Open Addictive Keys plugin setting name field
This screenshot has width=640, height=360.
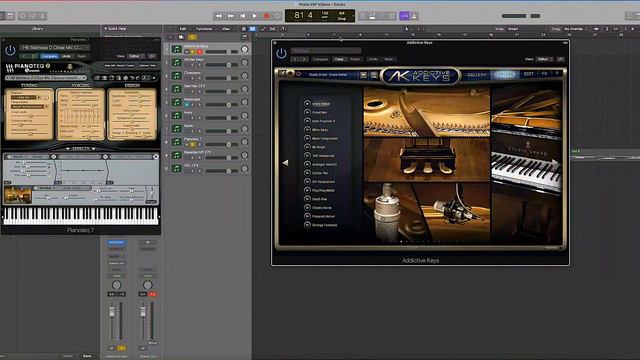[326, 51]
